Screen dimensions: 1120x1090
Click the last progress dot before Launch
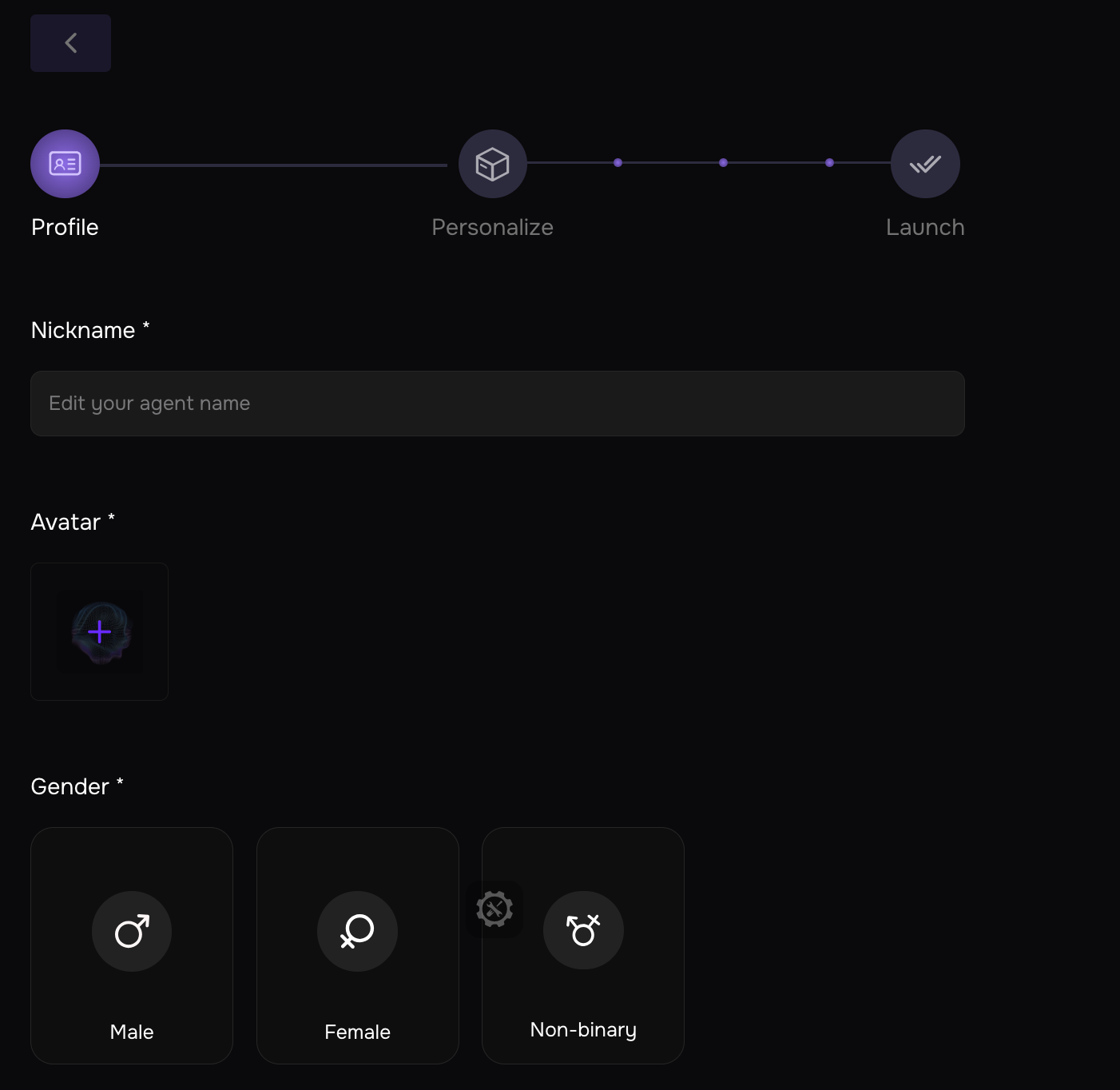[x=829, y=163]
